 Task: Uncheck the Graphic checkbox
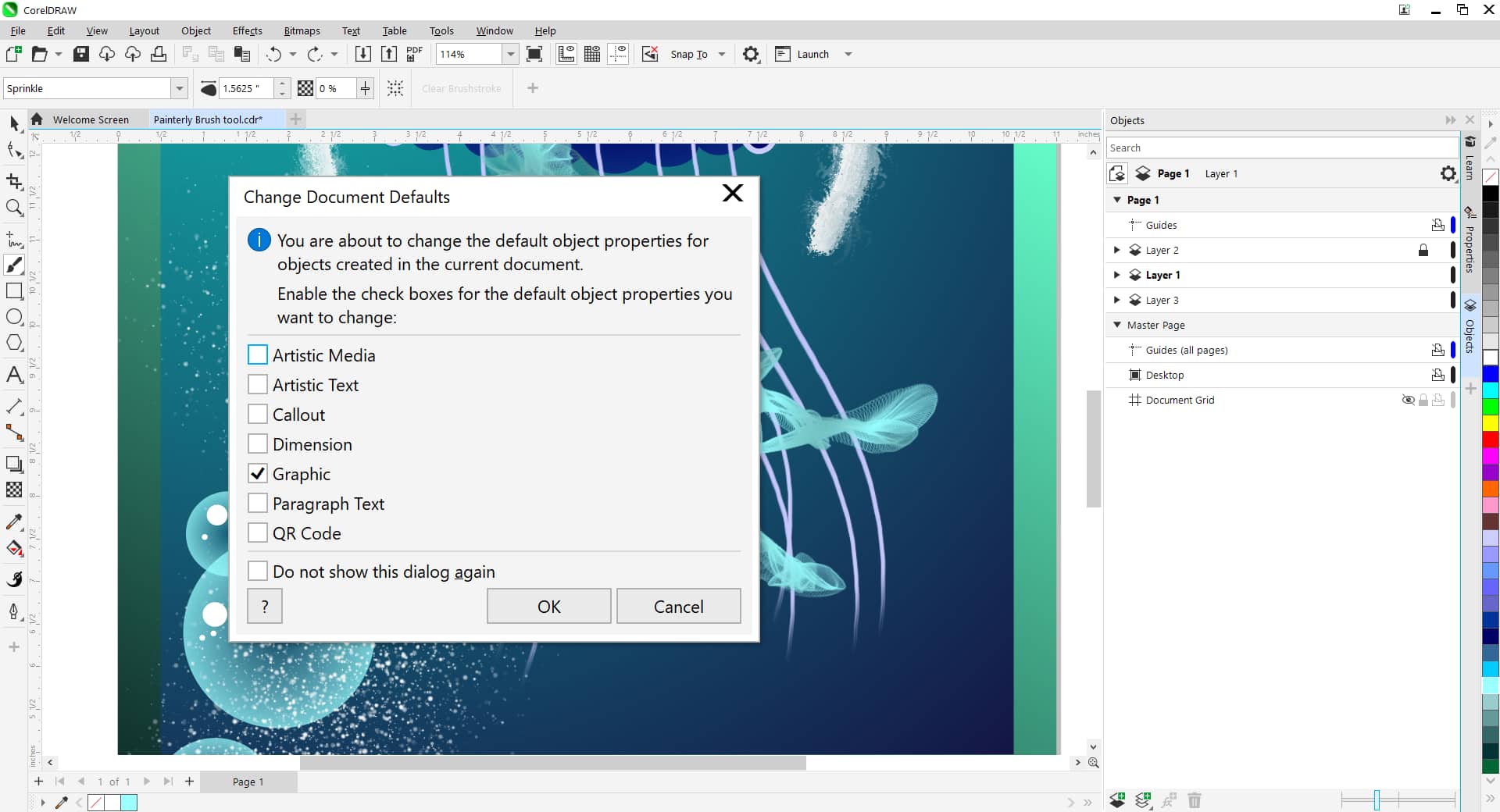point(258,474)
